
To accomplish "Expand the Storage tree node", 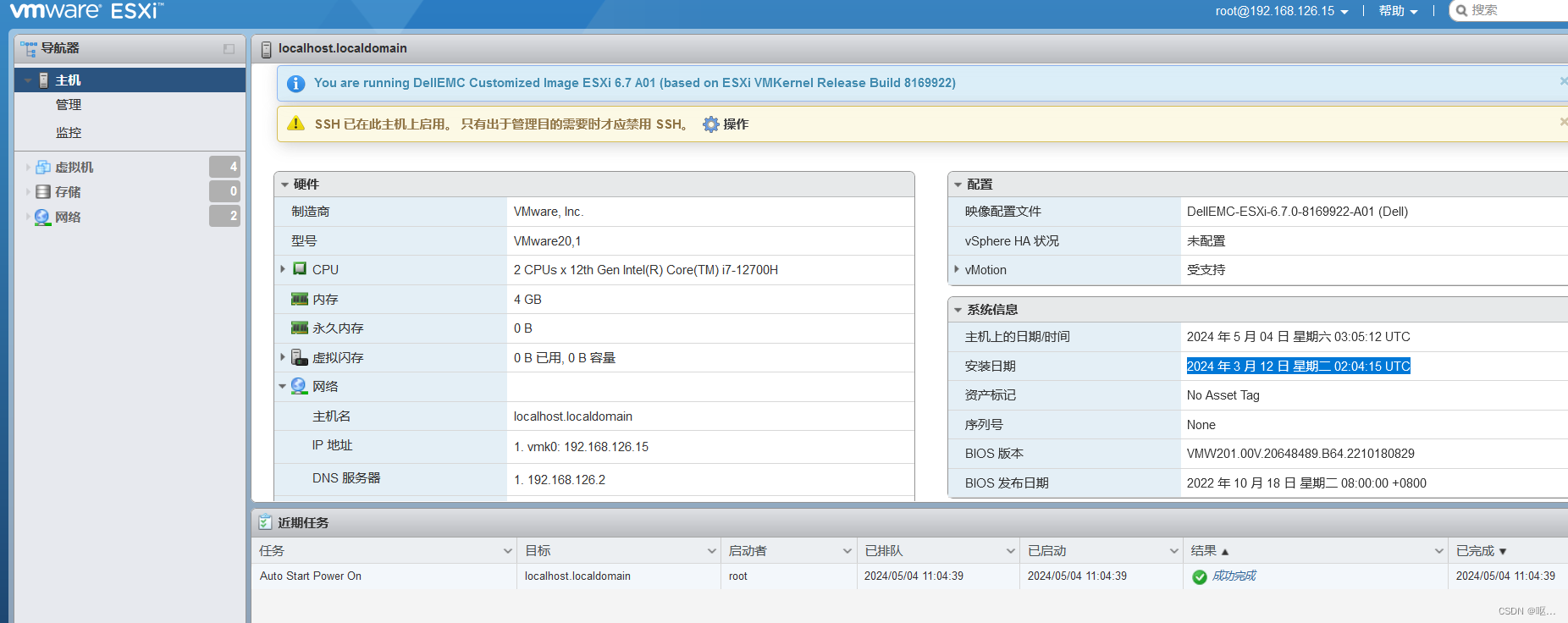I will point(28,192).
